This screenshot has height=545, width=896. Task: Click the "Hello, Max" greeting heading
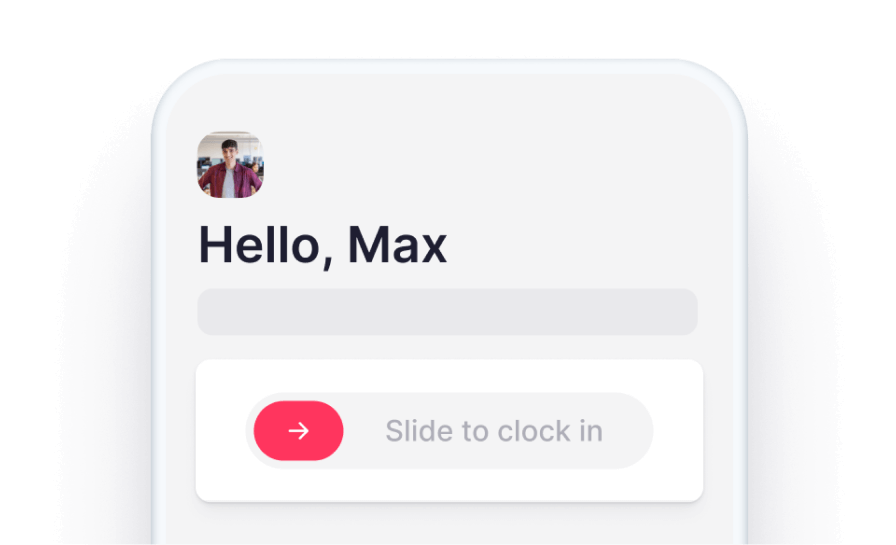click(x=322, y=246)
